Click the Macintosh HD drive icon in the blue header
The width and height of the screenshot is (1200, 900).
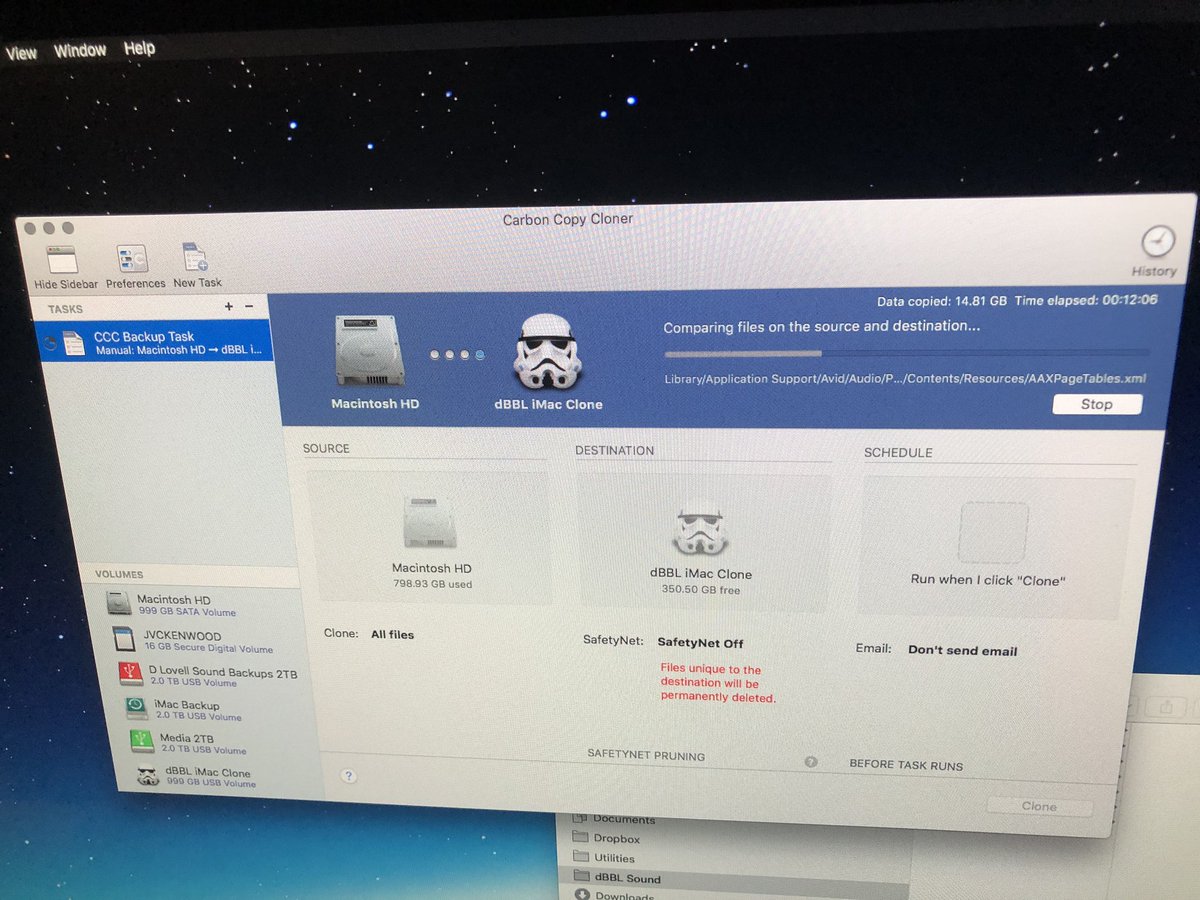pos(370,350)
